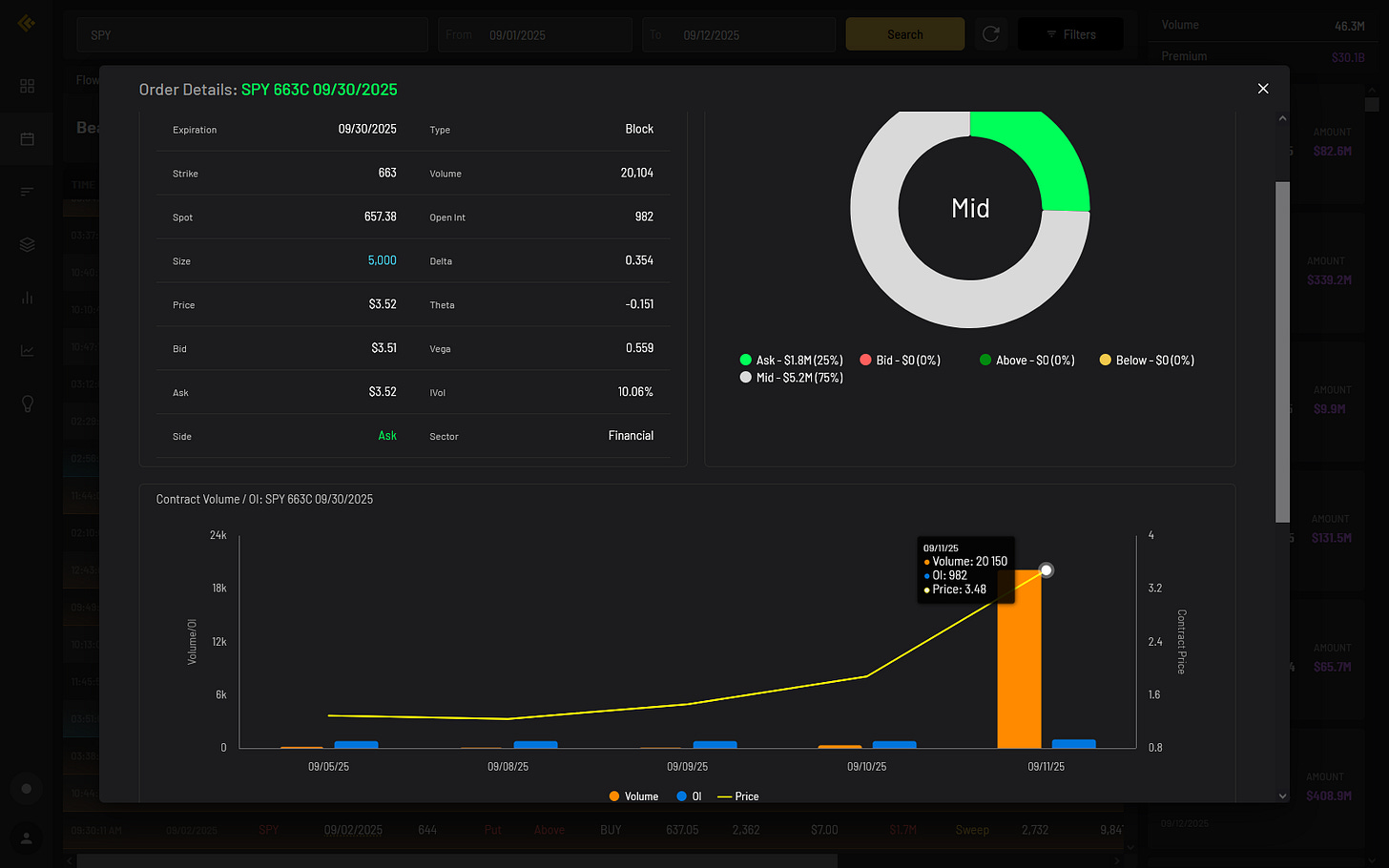This screenshot has height=868, width=1389.
Task: Click the Size value 5,000
Action: tap(382, 260)
